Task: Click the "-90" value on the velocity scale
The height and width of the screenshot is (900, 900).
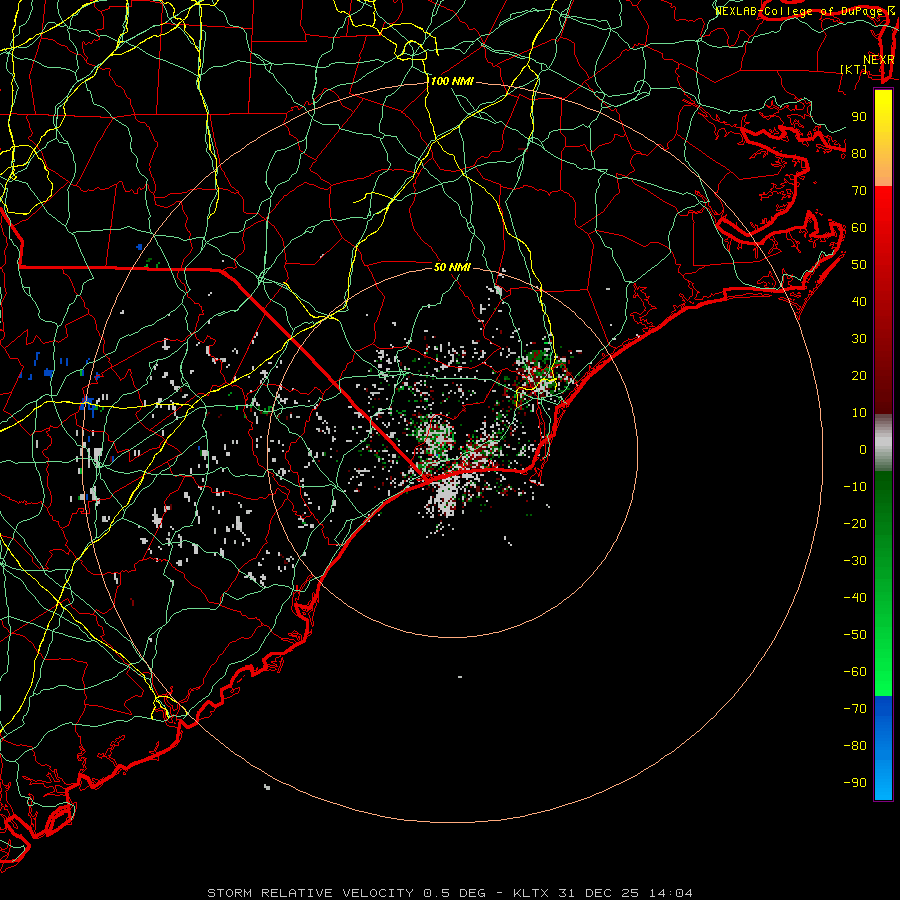Action: [855, 783]
